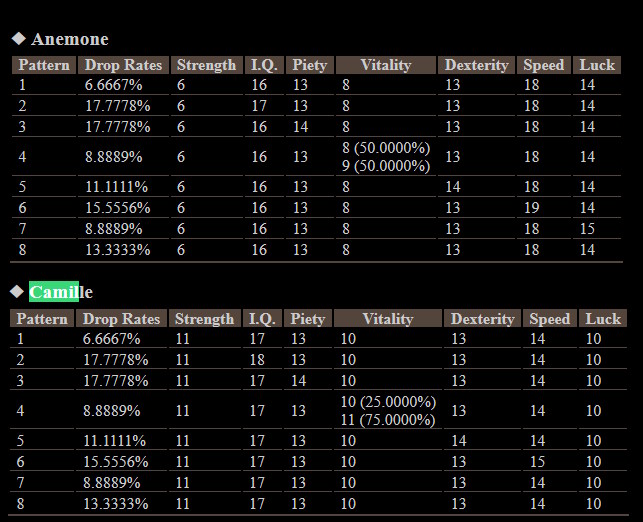Select Luck header in Camille table
Screen dimensions: 643x522
pos(603,319)
